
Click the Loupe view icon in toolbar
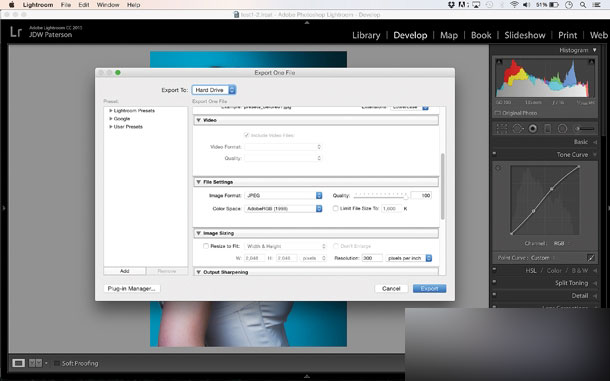18,363
